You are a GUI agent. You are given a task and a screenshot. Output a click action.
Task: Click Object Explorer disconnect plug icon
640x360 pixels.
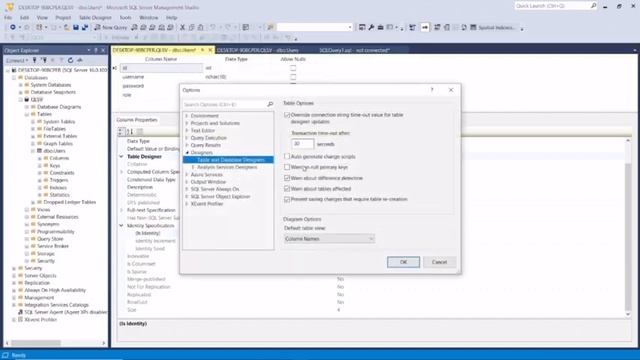(43, 60)
